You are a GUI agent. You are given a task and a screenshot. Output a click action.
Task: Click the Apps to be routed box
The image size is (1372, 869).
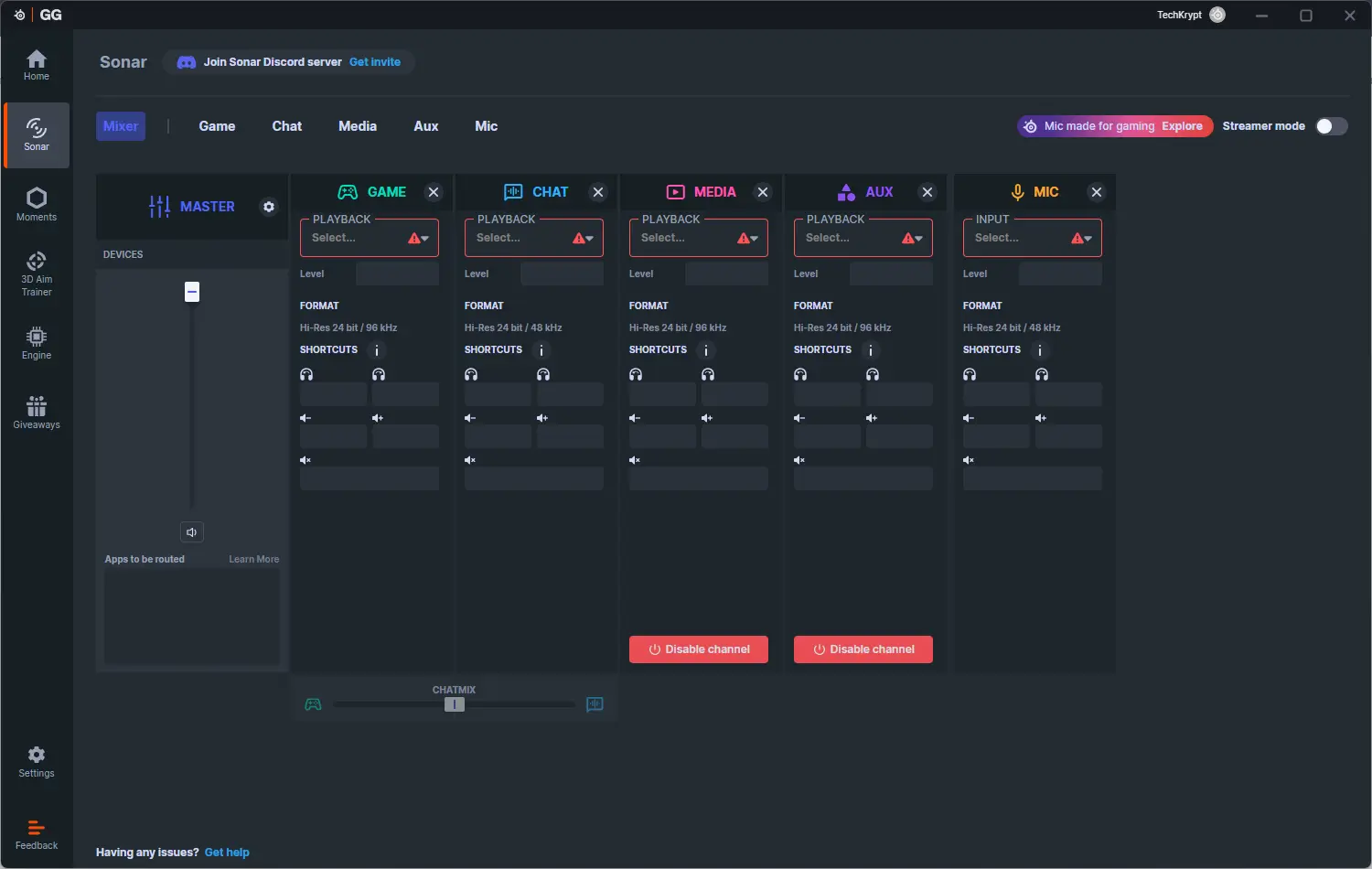tap(192, 617)
